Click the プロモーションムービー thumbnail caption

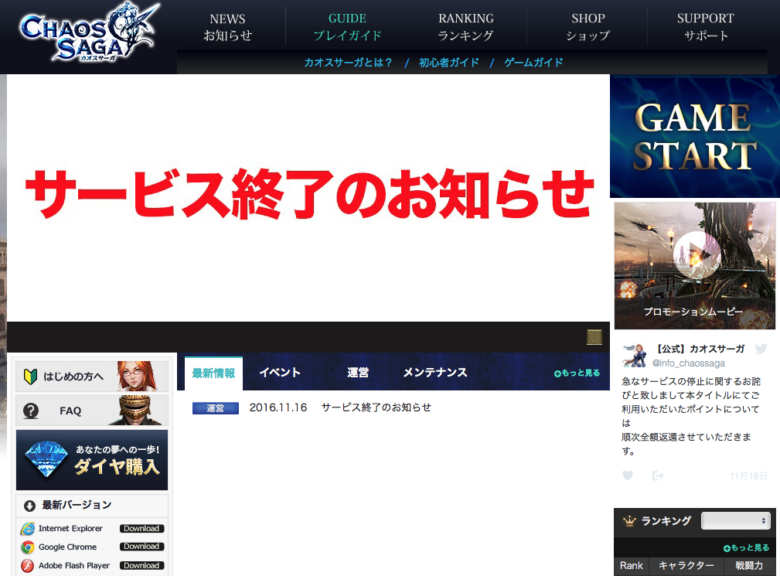click(x=693, y=311)
